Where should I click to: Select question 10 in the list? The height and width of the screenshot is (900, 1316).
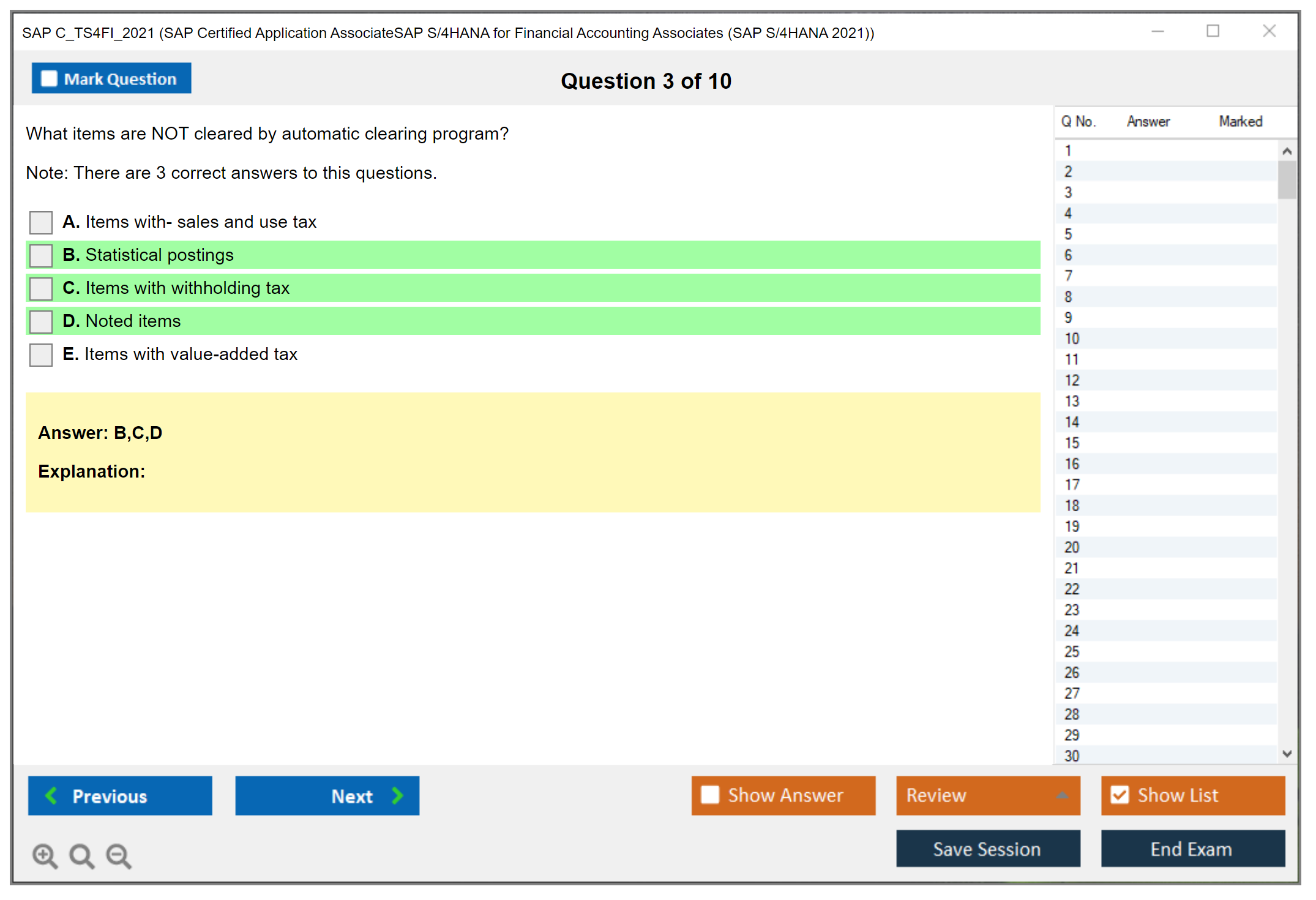coord(1072,339)
